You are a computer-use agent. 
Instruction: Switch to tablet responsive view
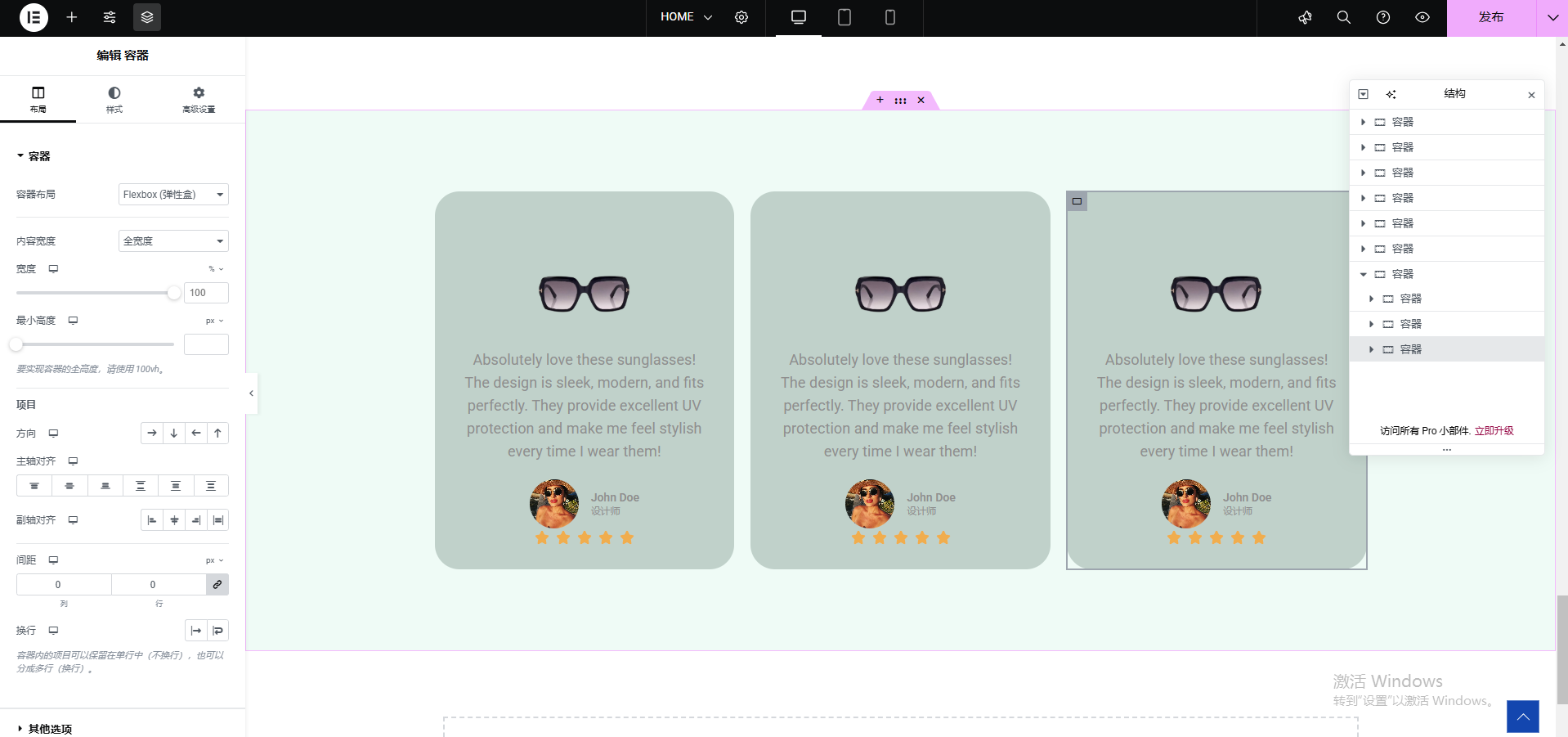(844, 17)
